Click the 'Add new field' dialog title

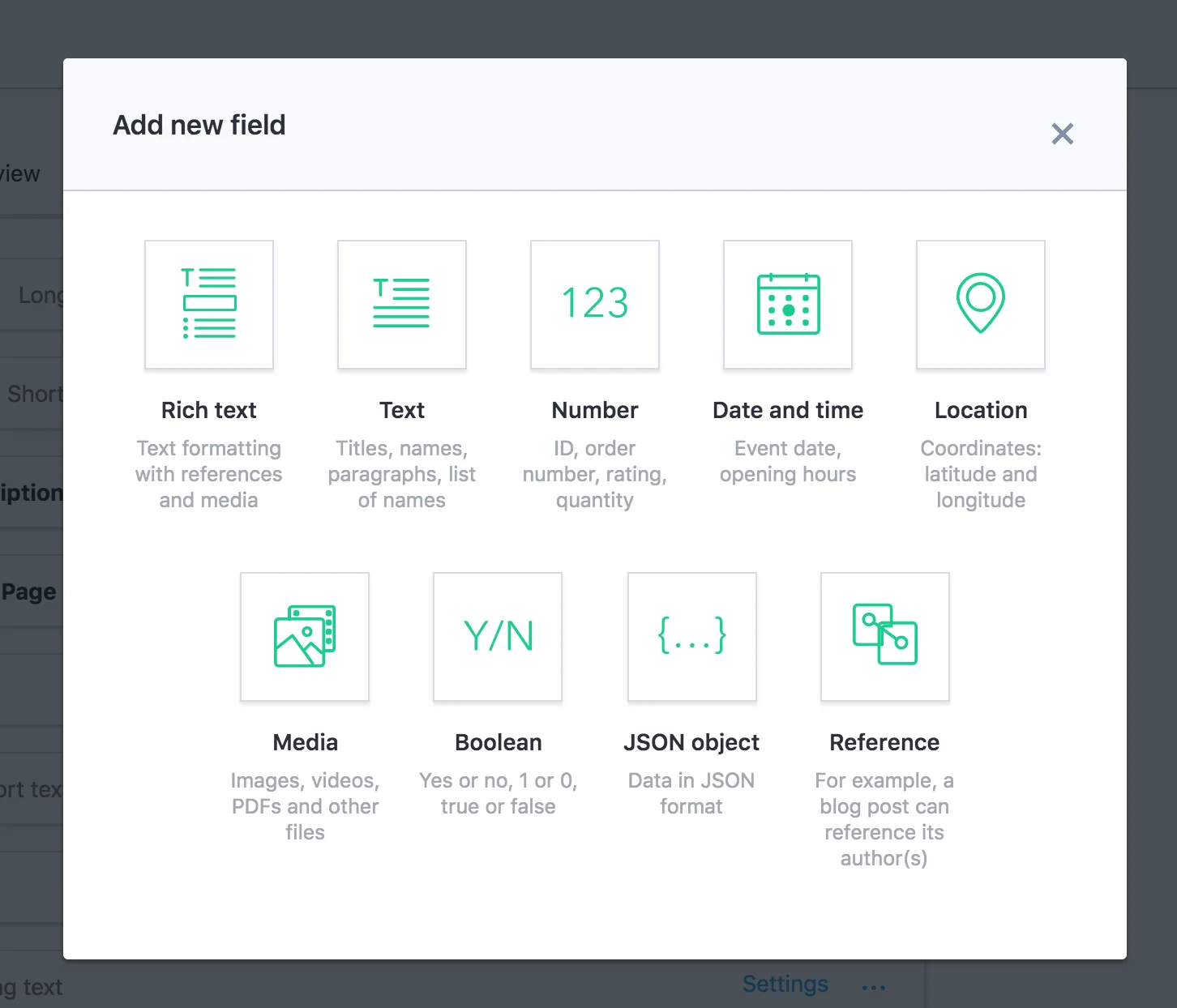(199, 125)
